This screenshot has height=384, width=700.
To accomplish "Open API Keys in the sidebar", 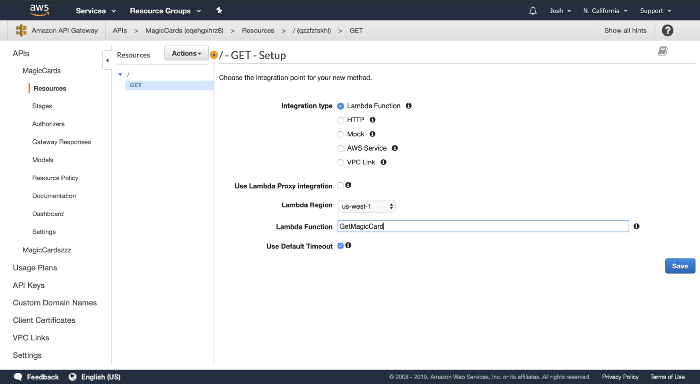I will [29, 285].
